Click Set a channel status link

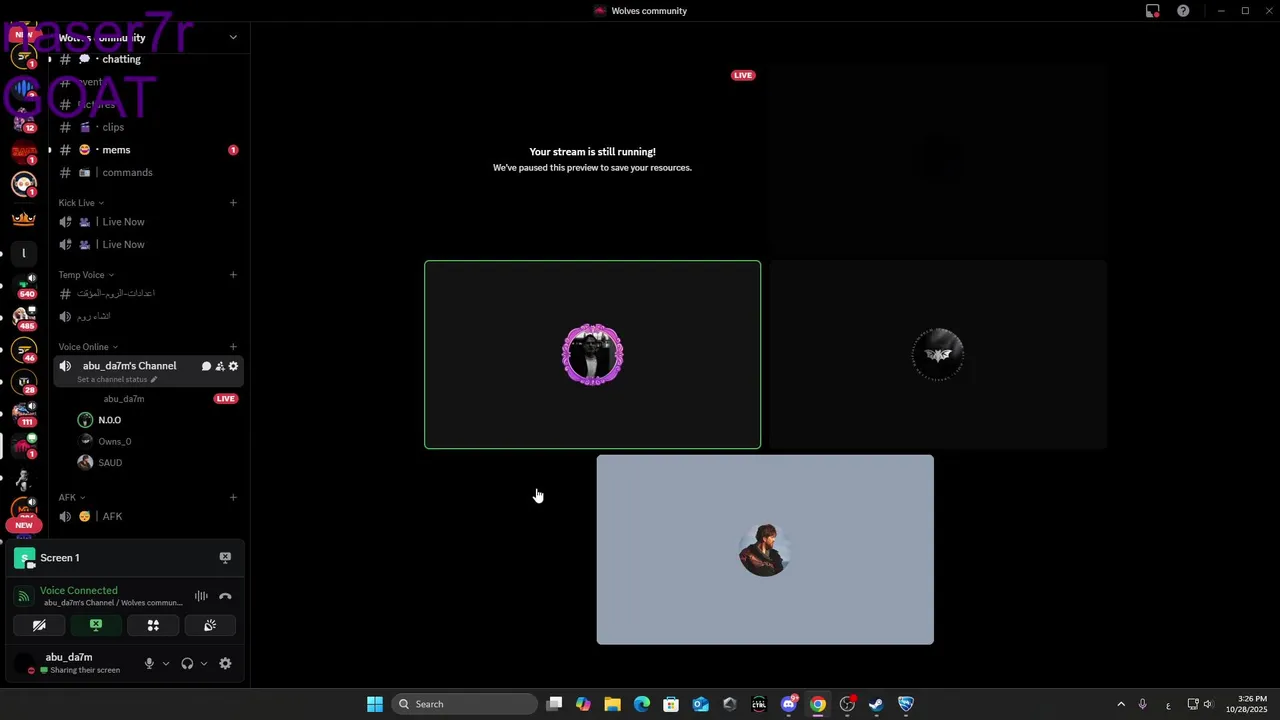point(117,380)
